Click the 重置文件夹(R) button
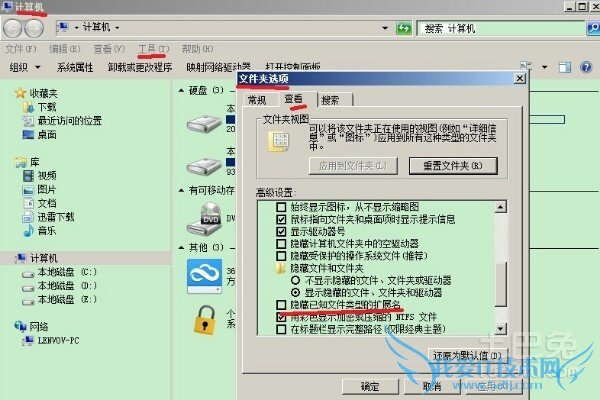The width and height of the screenshot is (600, 400). click(453, 166)
